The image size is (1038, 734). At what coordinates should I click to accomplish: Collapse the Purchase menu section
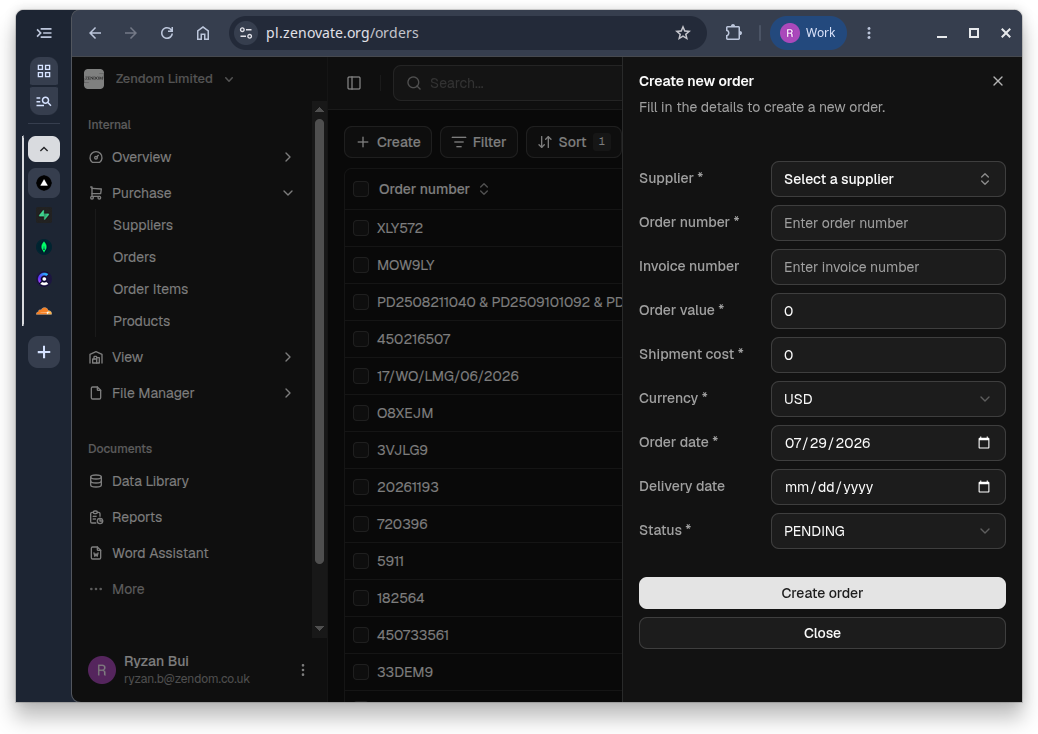coord(191,193)
